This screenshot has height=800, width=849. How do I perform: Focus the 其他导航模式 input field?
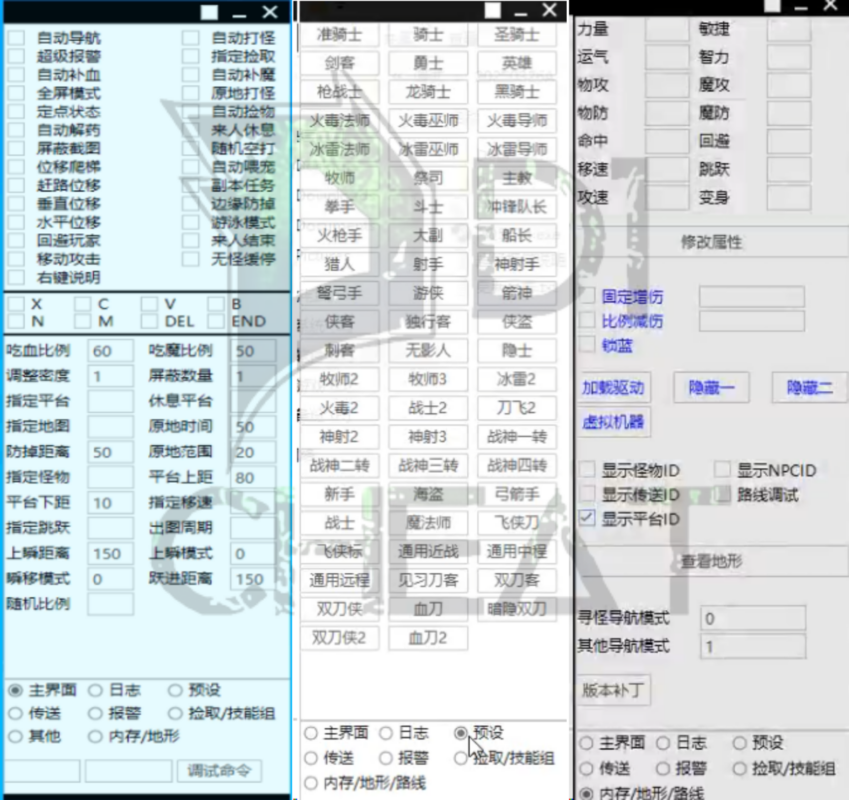tap(753, 646)
